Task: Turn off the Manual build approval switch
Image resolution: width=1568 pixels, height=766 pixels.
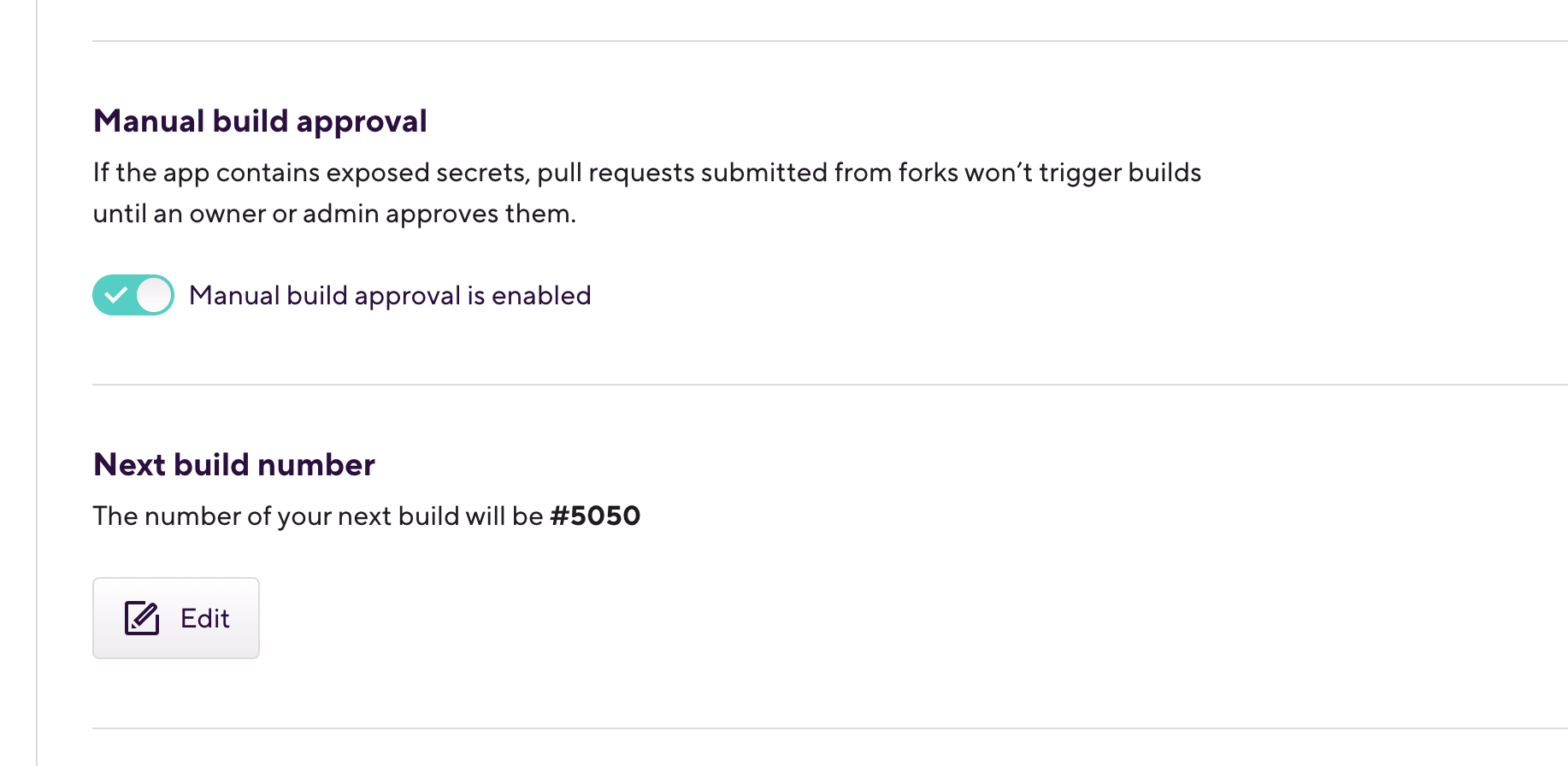Action: tap(133, 295)
